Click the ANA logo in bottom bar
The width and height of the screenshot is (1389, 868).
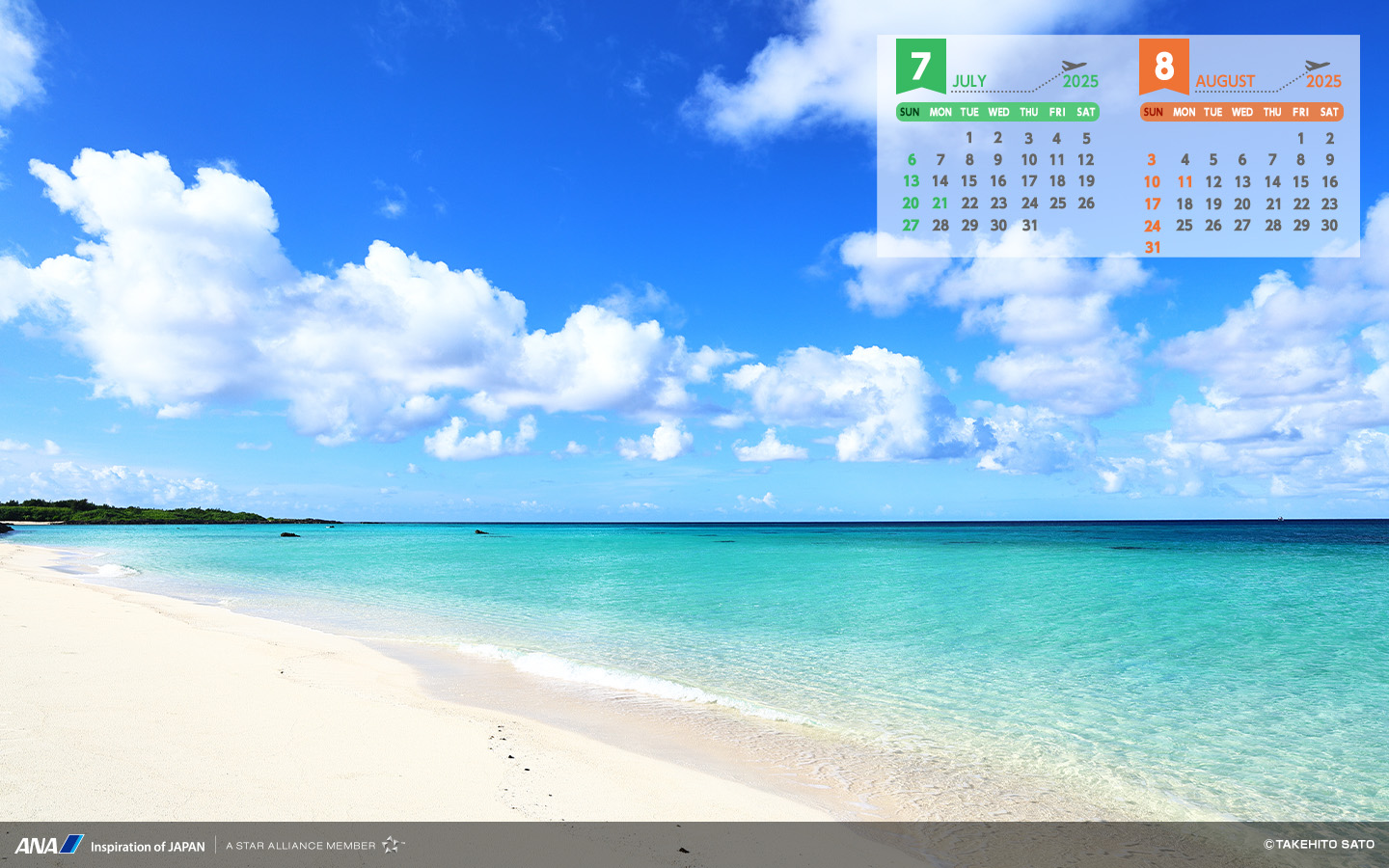(x=48, y=845)
